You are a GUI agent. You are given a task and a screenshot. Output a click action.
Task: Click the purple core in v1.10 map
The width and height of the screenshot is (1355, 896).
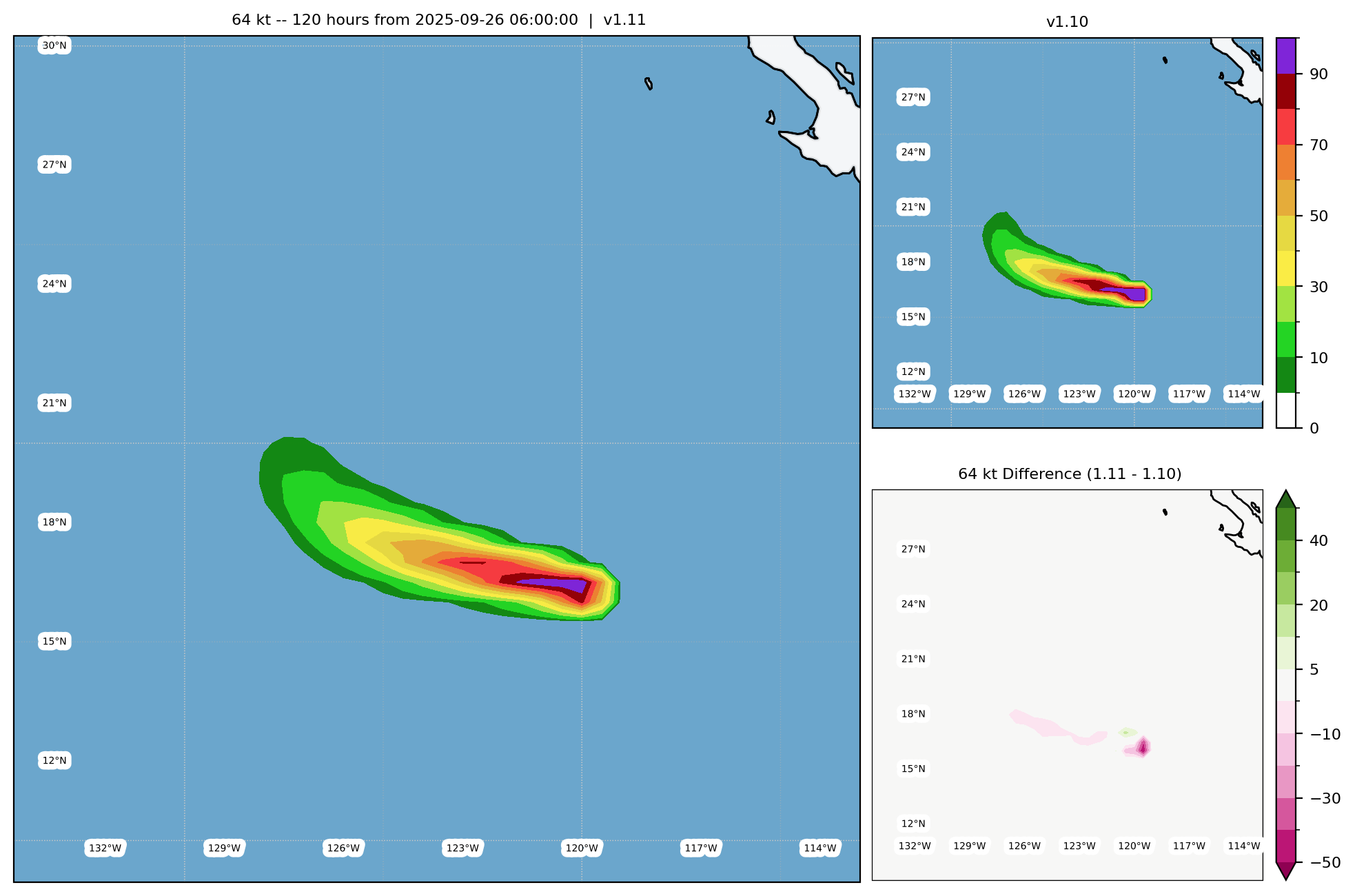[x=1134, y=294]
